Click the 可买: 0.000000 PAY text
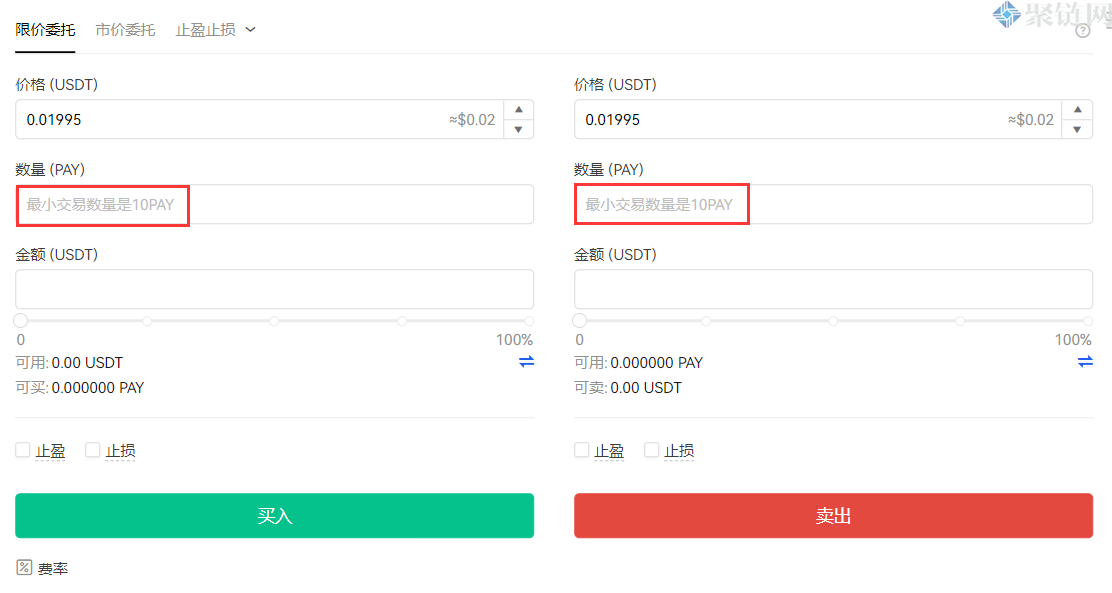Screen dimensions: 1112x593 [80, 388]
